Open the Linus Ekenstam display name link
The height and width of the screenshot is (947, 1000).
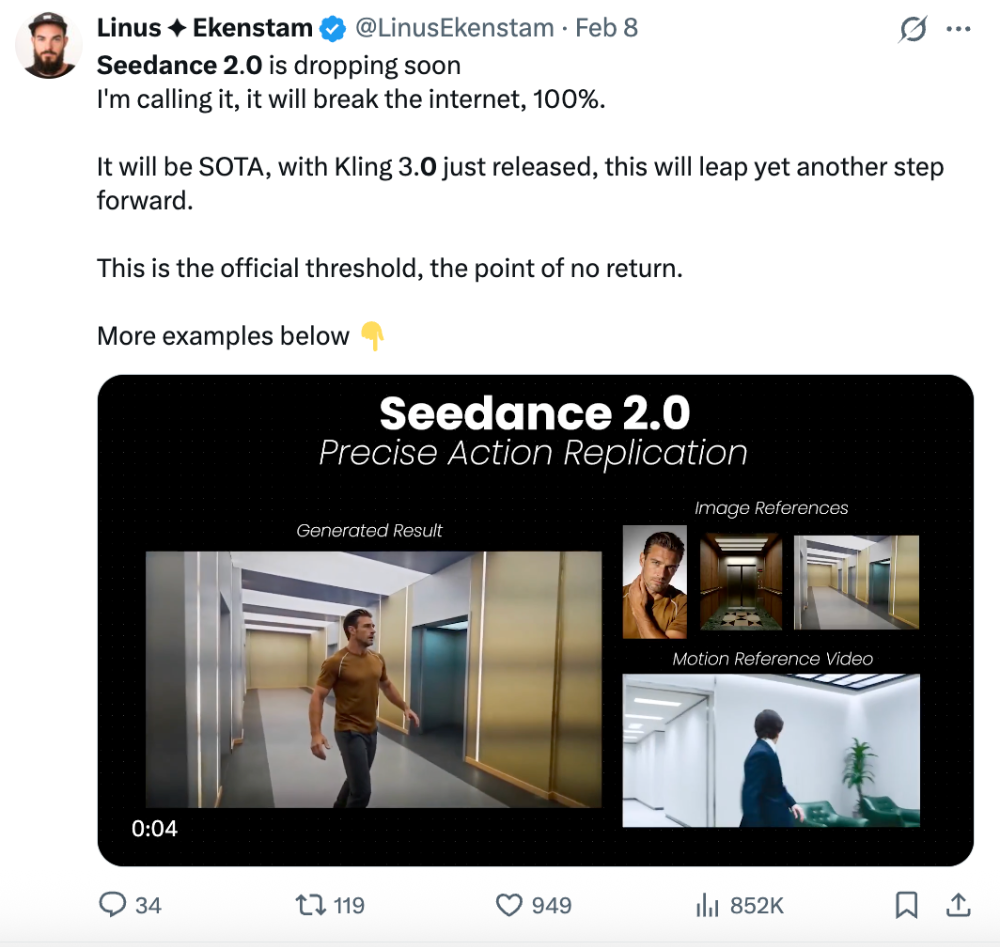click(204, 28)
